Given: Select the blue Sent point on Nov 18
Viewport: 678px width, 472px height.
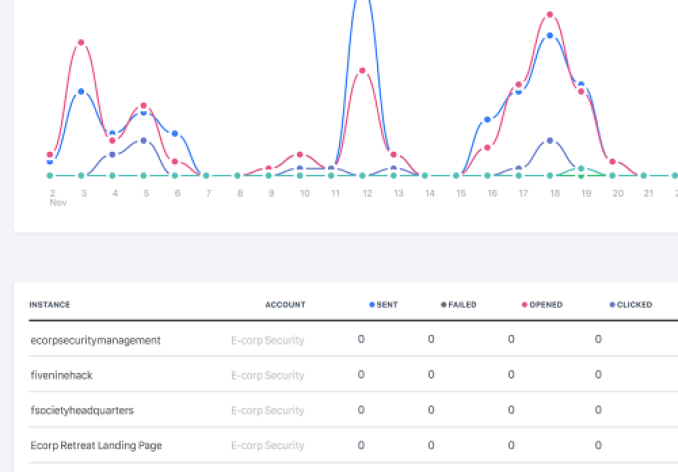Looking at the screenshot, I should (x=550, y=36).
